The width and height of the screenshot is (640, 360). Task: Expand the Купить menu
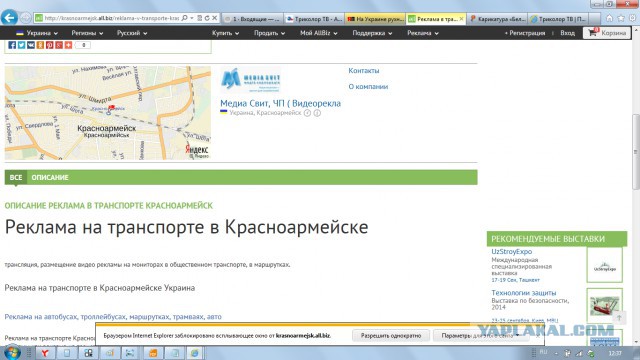click(225, 33)
